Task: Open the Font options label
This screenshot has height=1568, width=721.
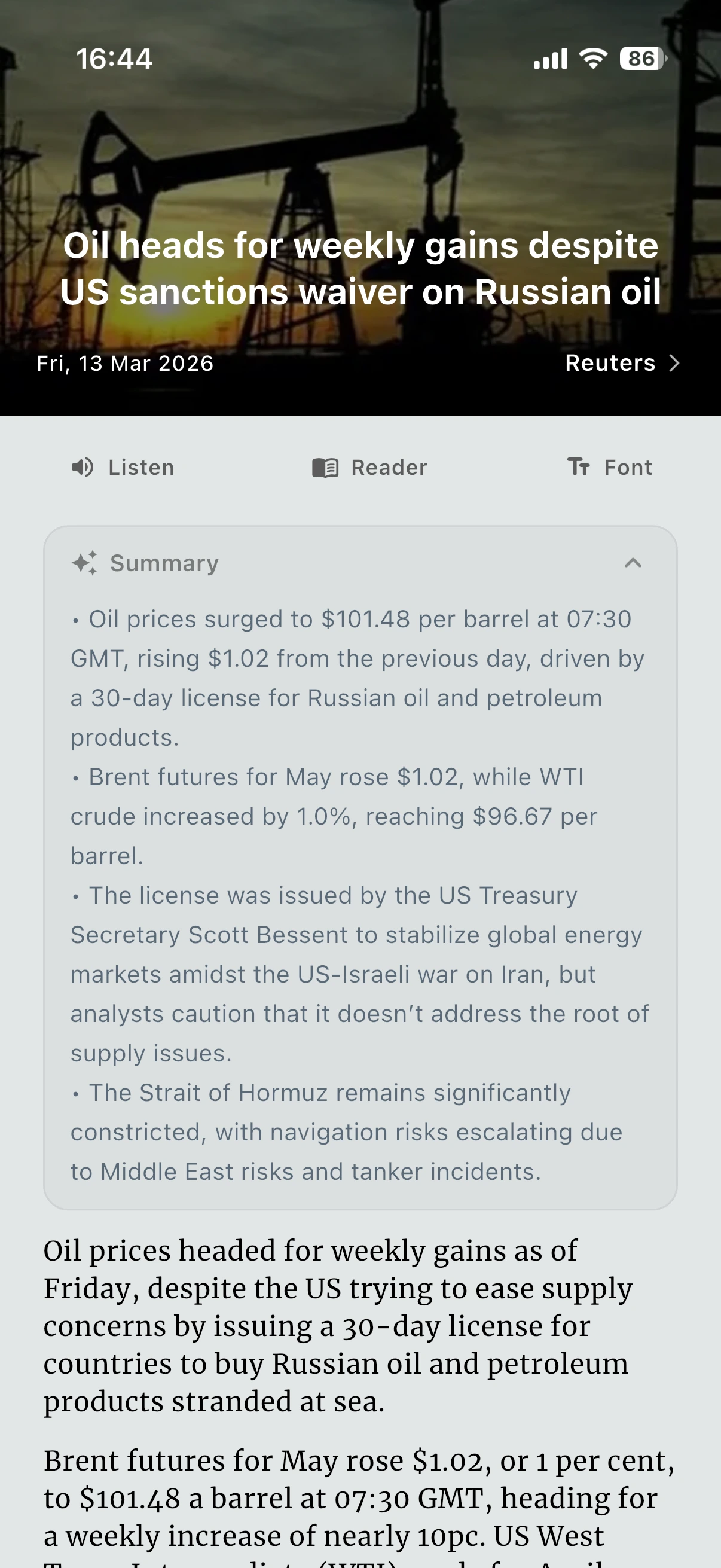Action: pyautogui.click(x=628, y=468)
